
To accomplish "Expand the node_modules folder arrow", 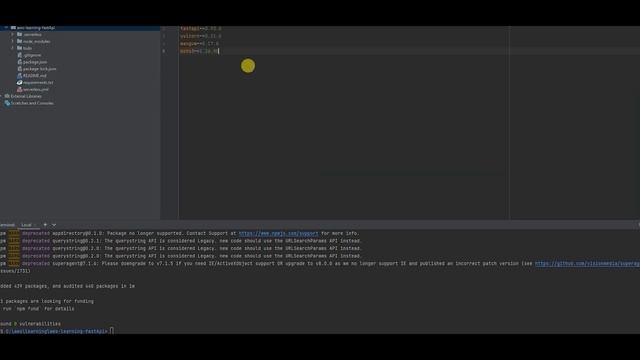I will tap(13, 41).
